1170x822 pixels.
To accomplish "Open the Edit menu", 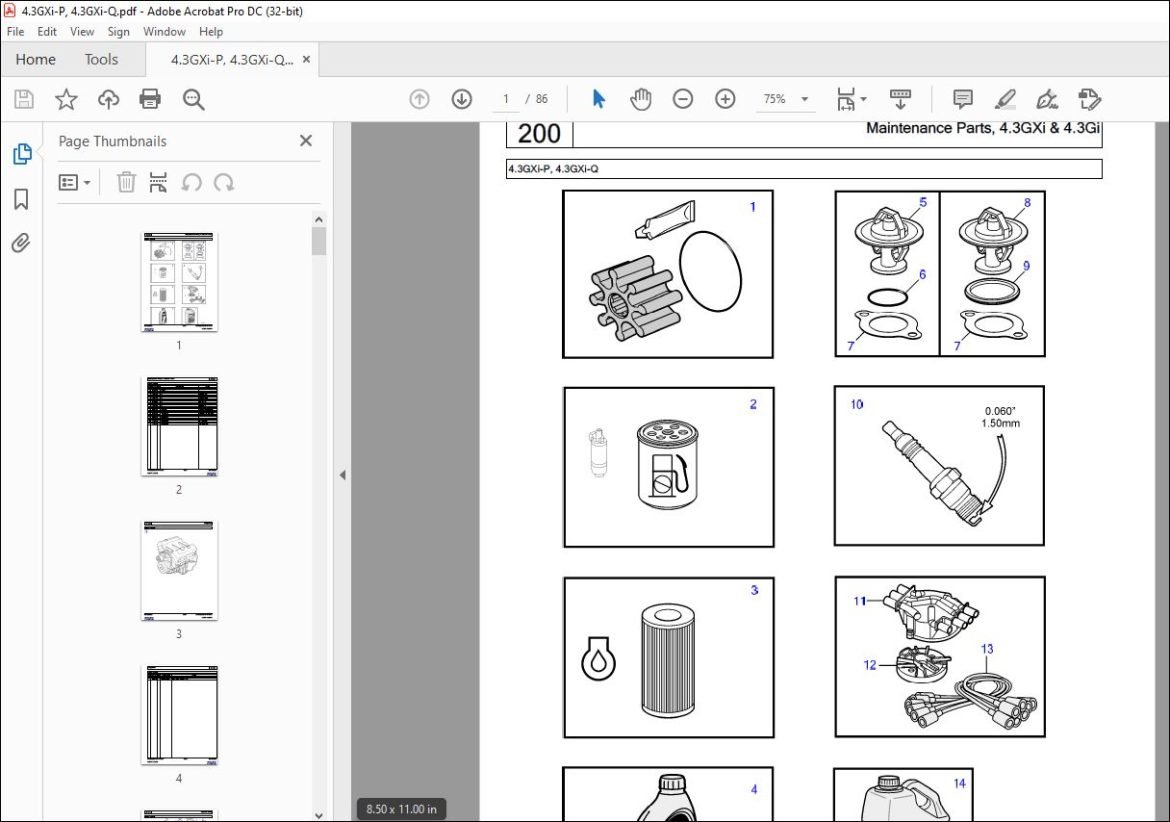I will pos(47,31).
